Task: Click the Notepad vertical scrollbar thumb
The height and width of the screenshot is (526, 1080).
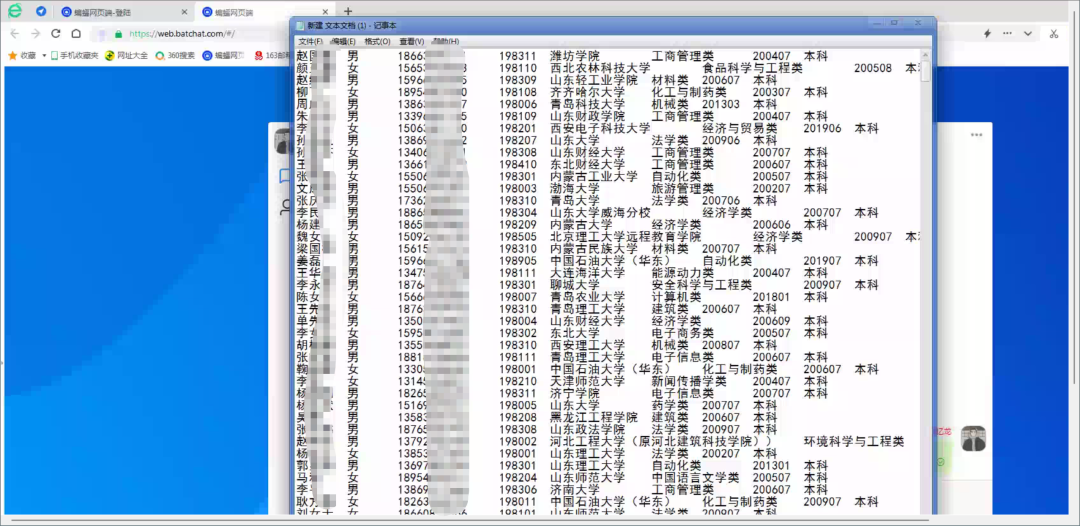Action: 925,71
